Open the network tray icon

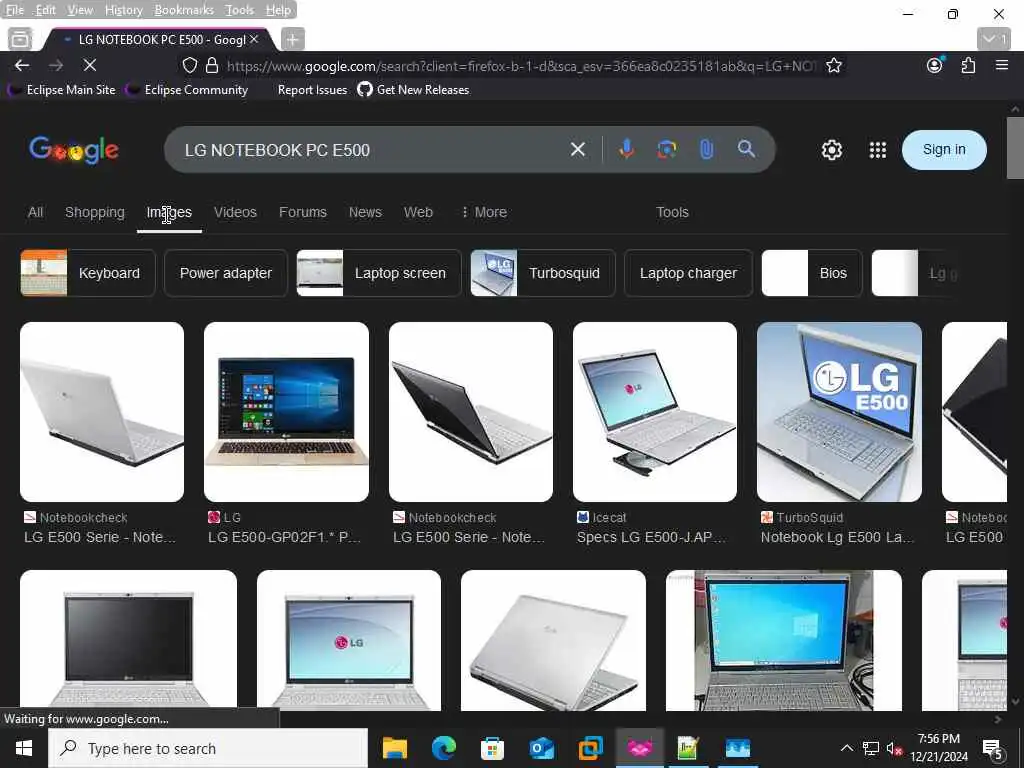(871, 748)
